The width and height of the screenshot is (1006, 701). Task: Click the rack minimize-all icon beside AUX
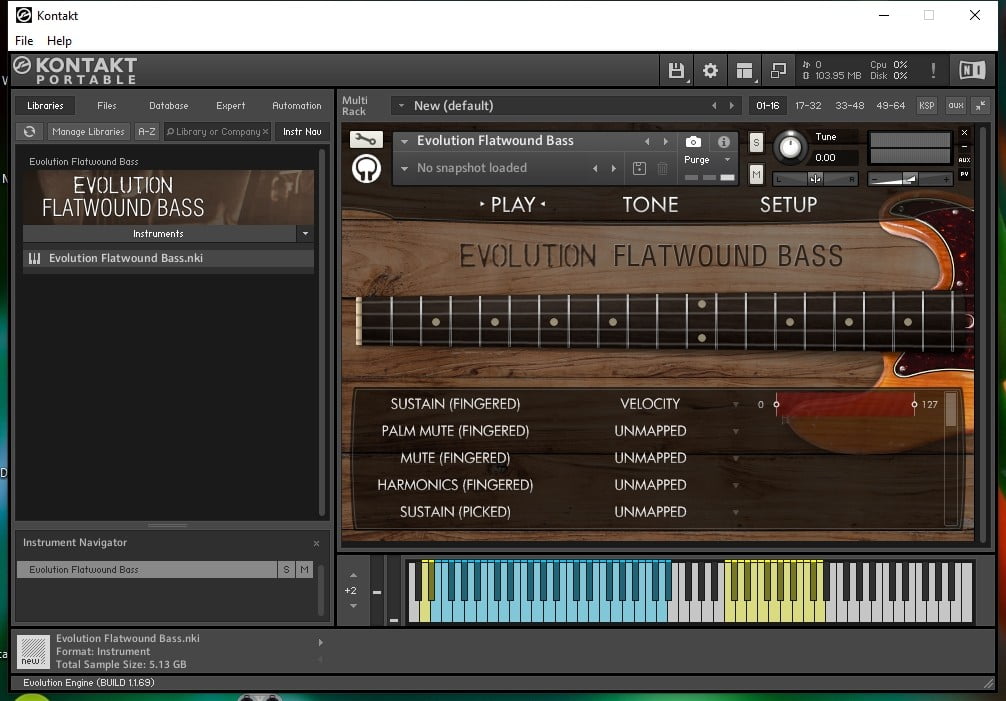coord(981,106)
